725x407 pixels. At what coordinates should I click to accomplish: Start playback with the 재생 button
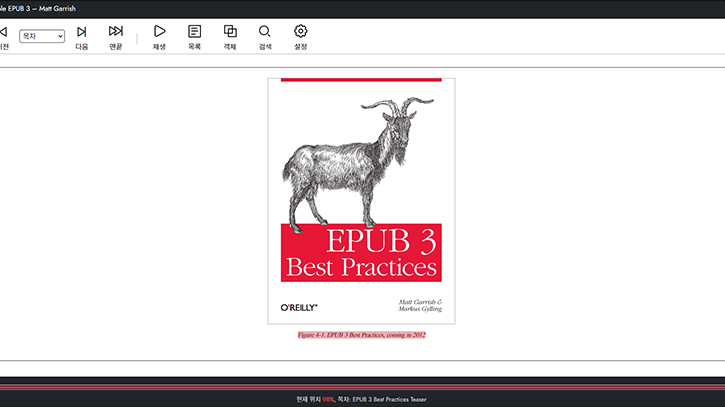pyautogui.click(x=160, y=37)
